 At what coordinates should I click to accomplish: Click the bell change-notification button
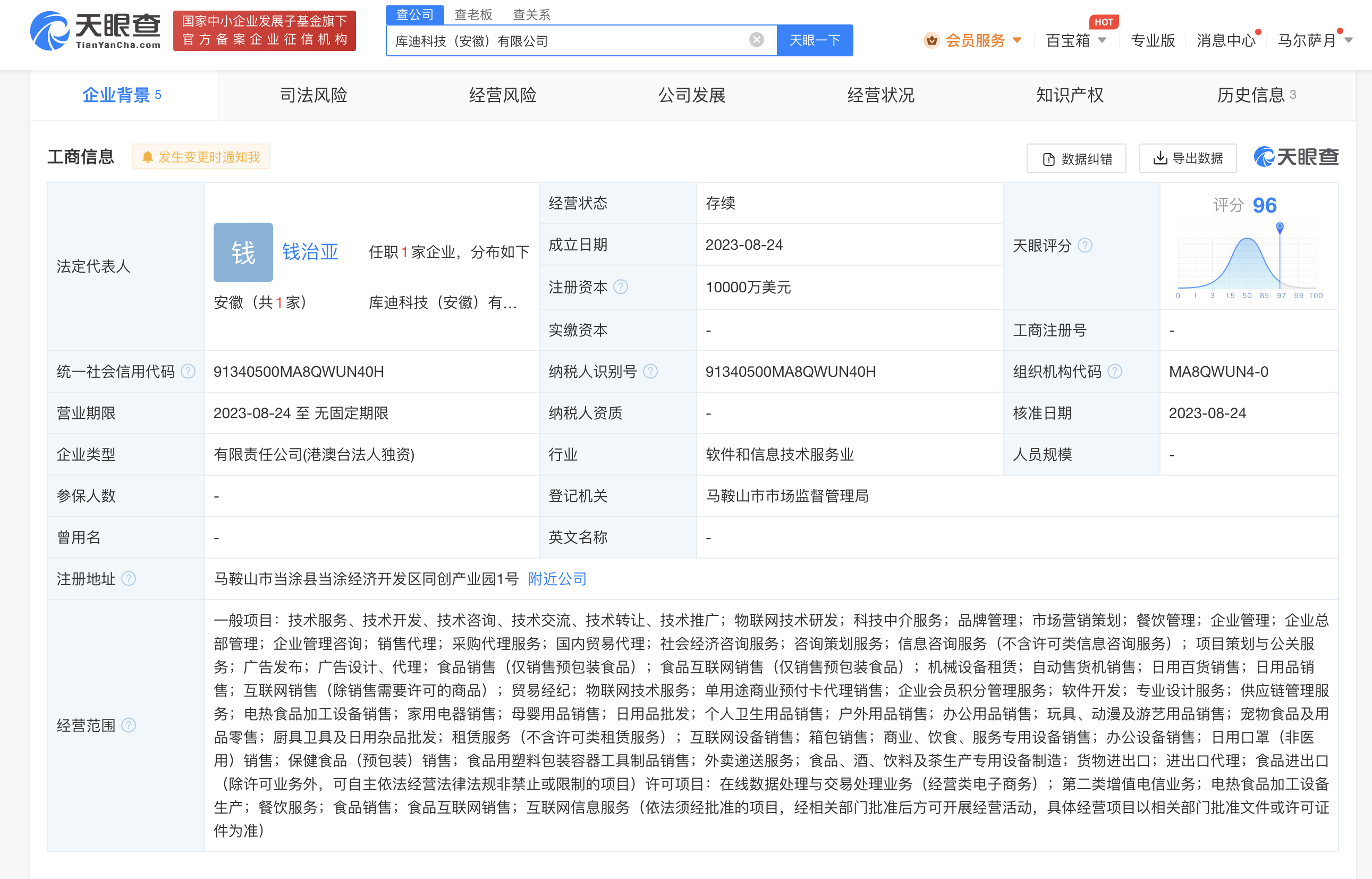coord(201,157)
